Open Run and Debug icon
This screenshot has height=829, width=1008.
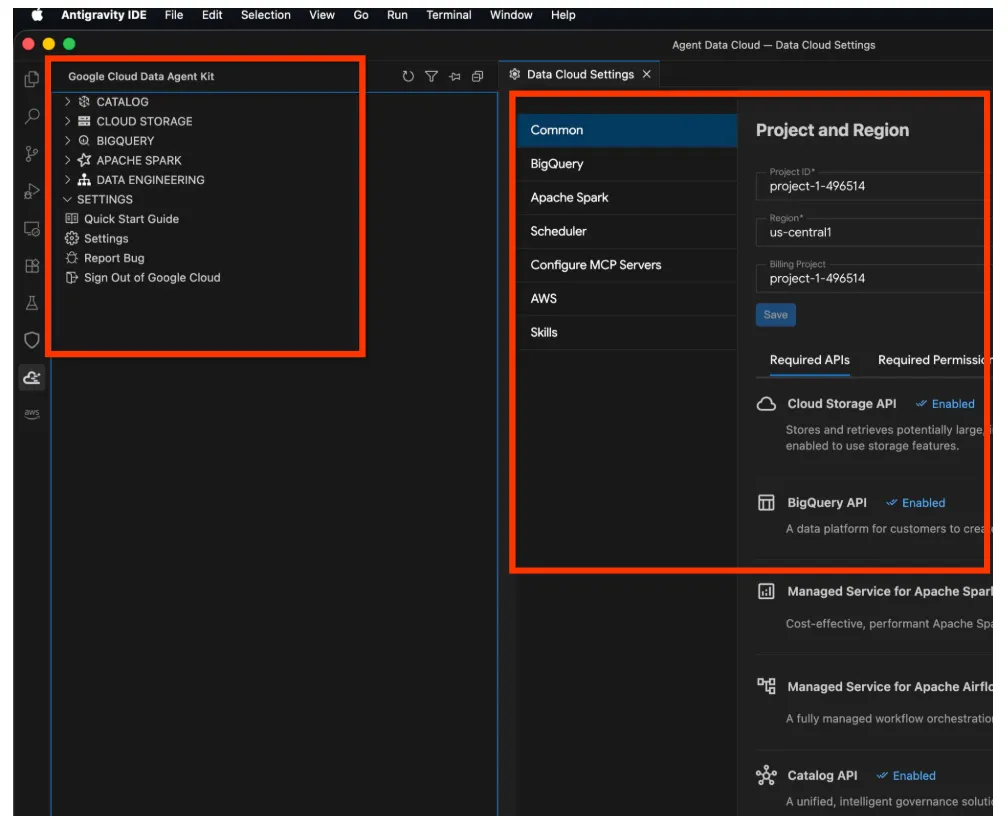tap(32, 191)
